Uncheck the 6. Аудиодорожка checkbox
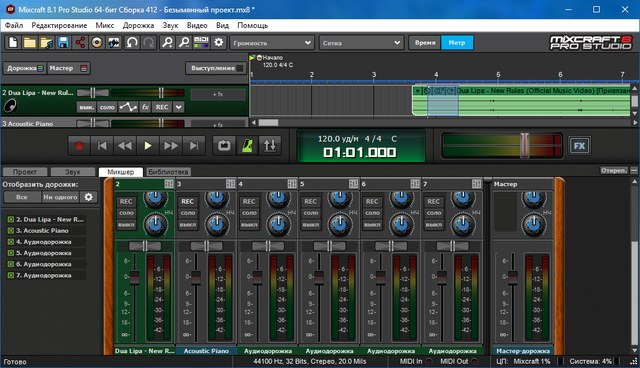This screenshot has width=640, height=368. (11, 264)
